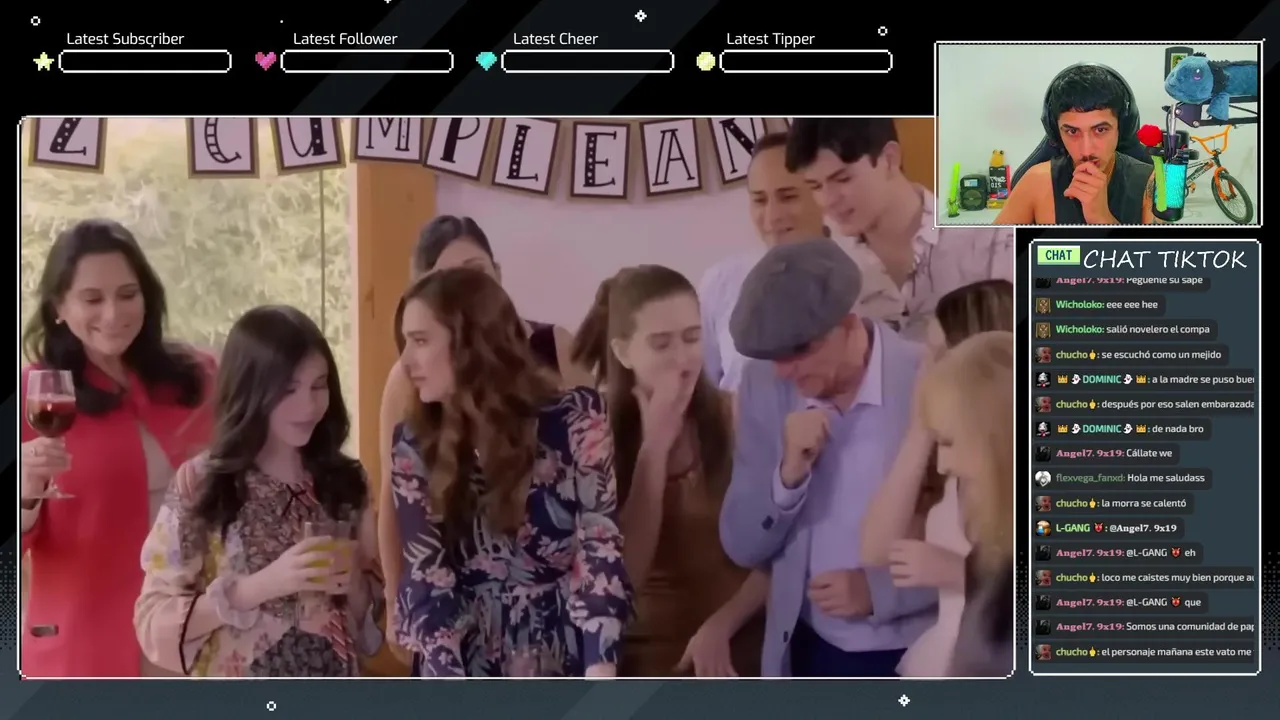Click Angel7 avatar beside 'Somos una comunidad'
Screen dimensions: 1280x720
click(1043, 627)
